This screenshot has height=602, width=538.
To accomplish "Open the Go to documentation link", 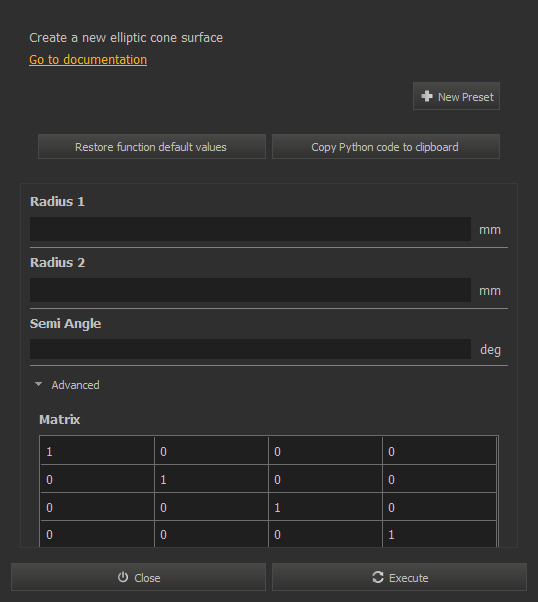I will [x=88, y=60].
